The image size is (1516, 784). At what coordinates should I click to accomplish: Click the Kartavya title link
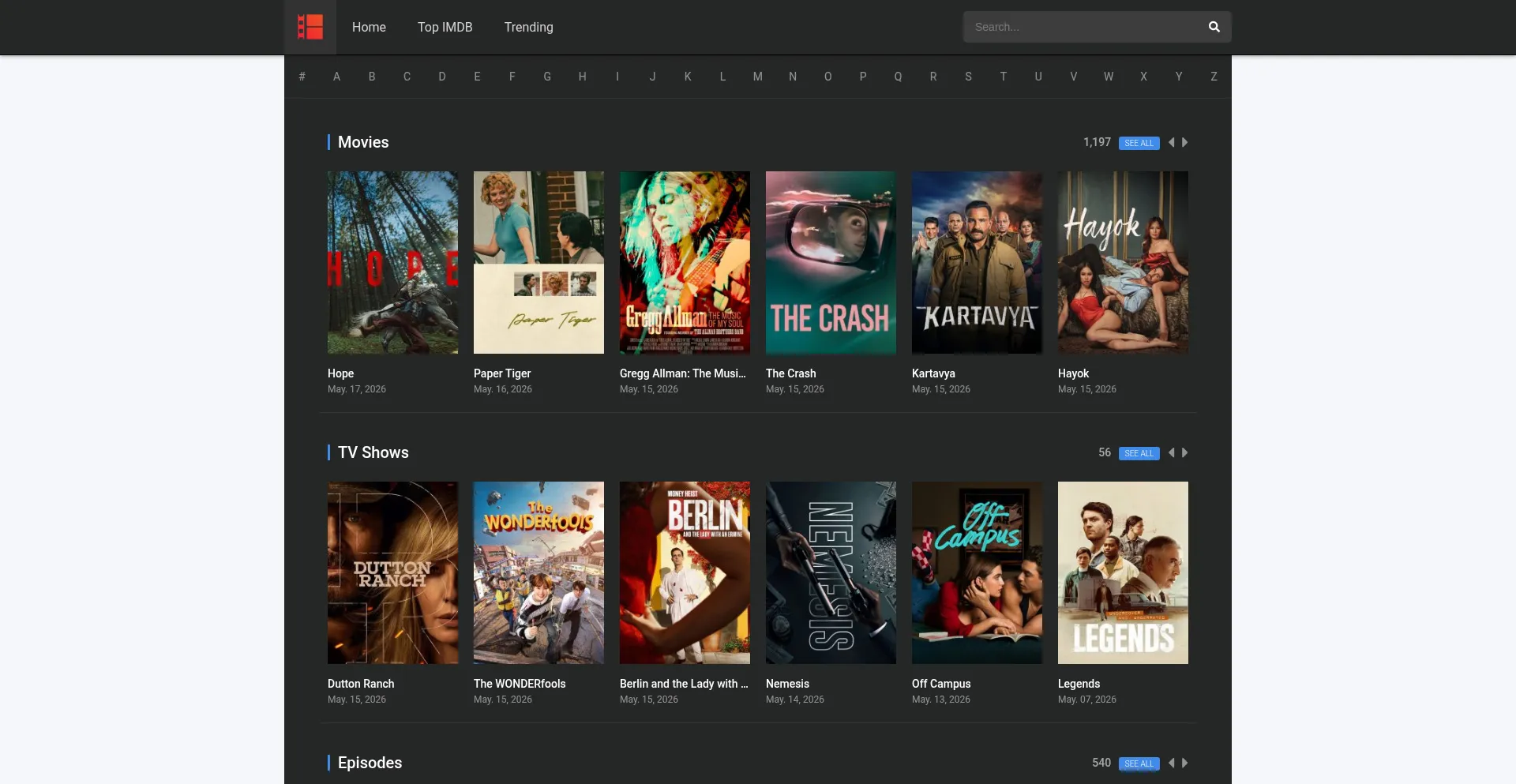click(x=933, y=373)
